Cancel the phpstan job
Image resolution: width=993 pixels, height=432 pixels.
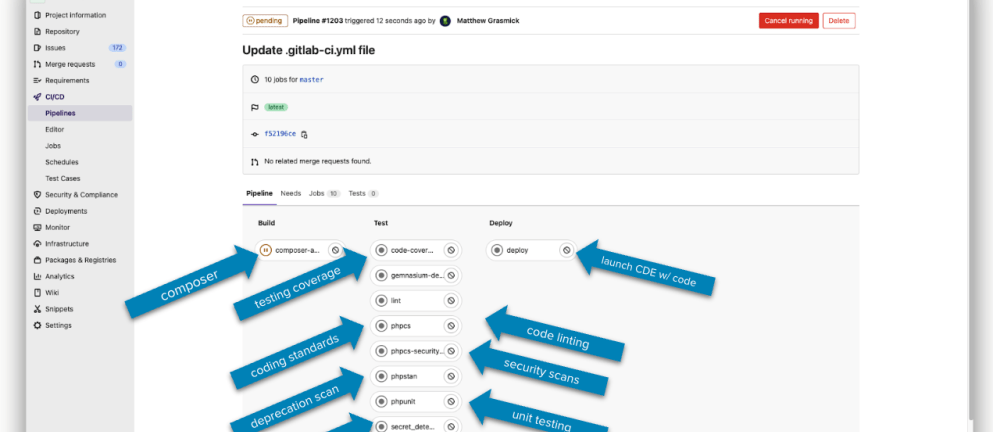451,376
